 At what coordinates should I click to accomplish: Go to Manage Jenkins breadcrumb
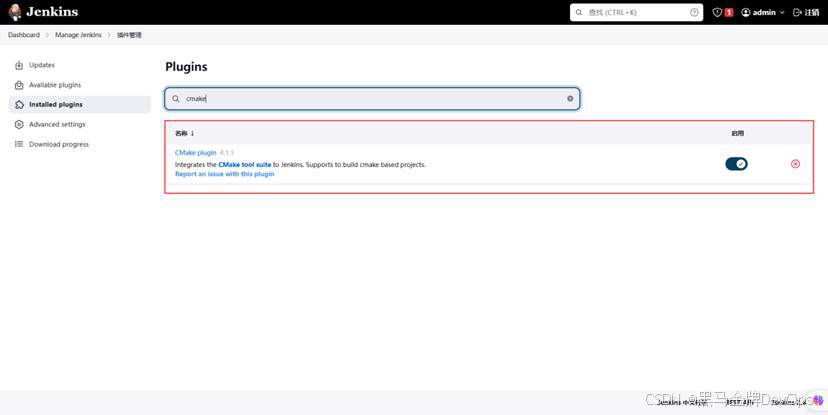pyautogui.click(x=78, y=35)
